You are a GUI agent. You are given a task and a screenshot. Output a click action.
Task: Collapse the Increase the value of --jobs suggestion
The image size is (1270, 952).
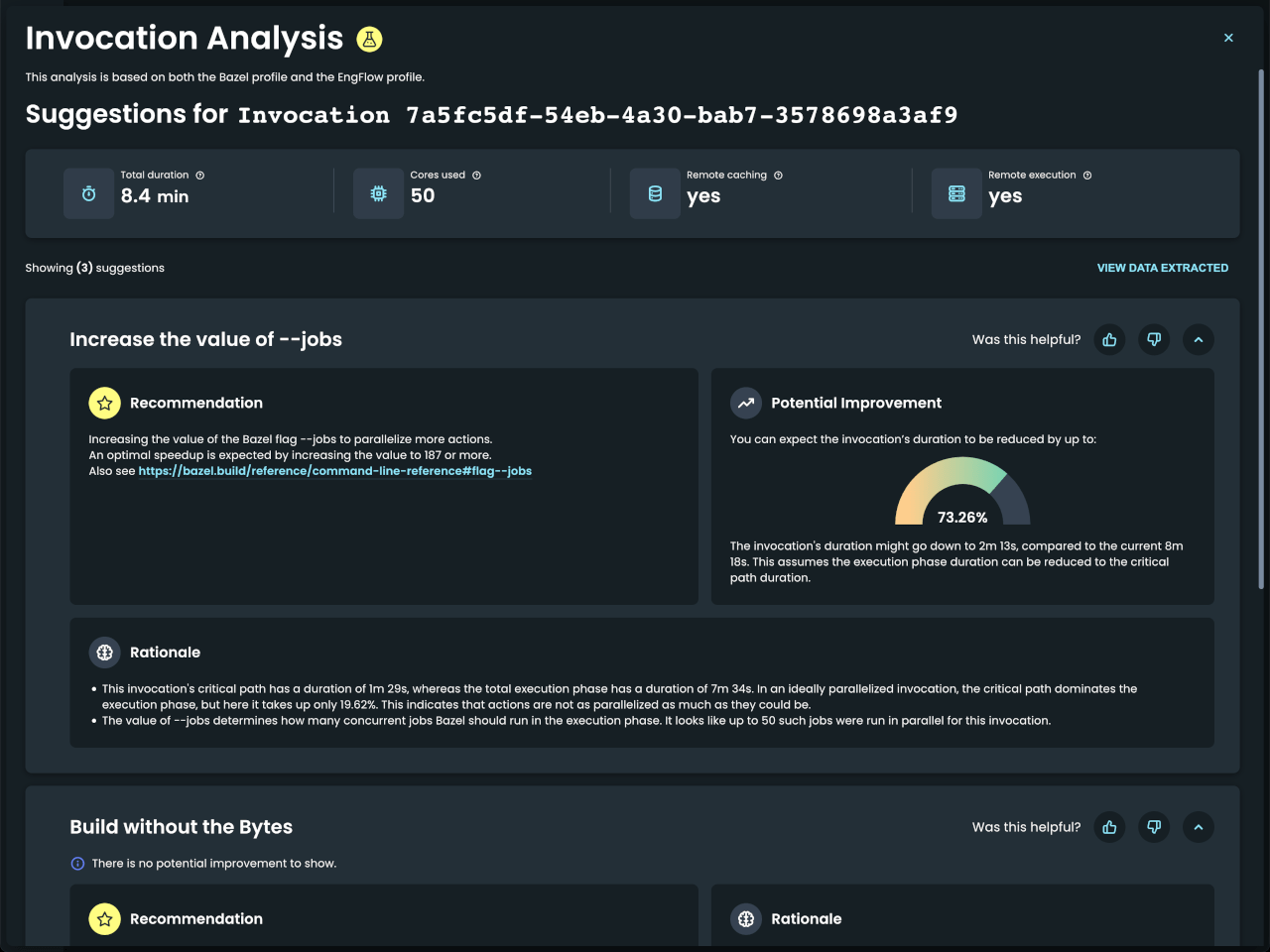point(1199,339)
